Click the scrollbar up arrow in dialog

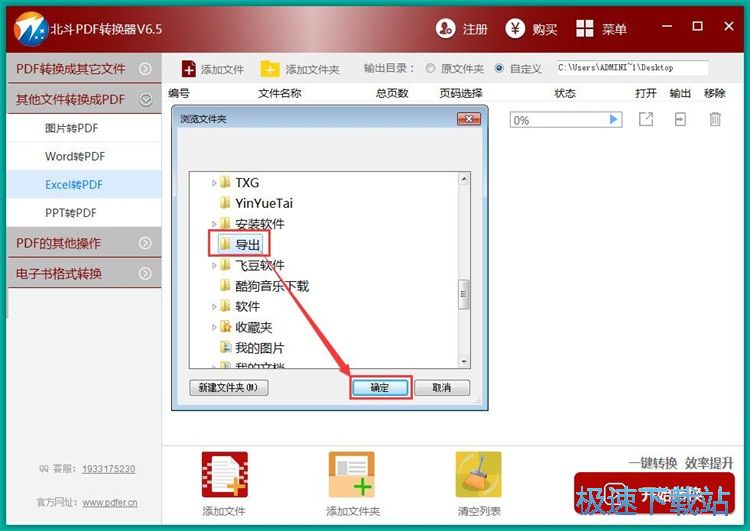[463, 179]
